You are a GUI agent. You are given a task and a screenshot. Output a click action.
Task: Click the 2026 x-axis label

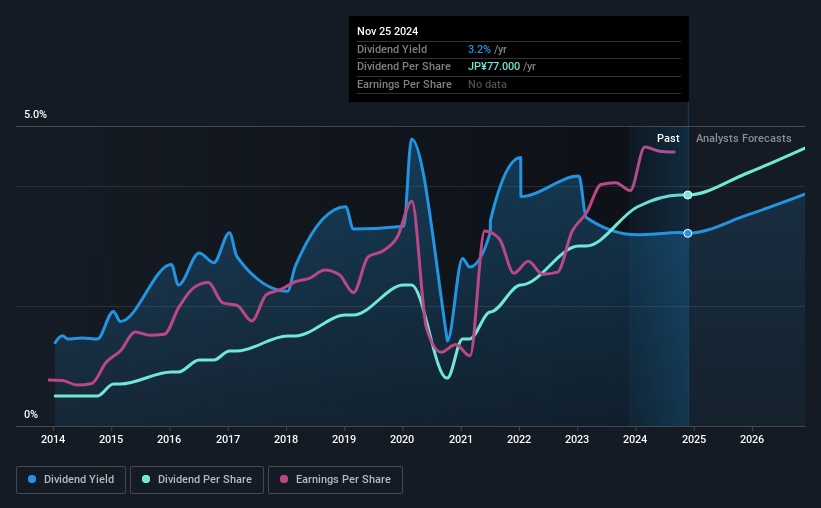pos(752,439)
